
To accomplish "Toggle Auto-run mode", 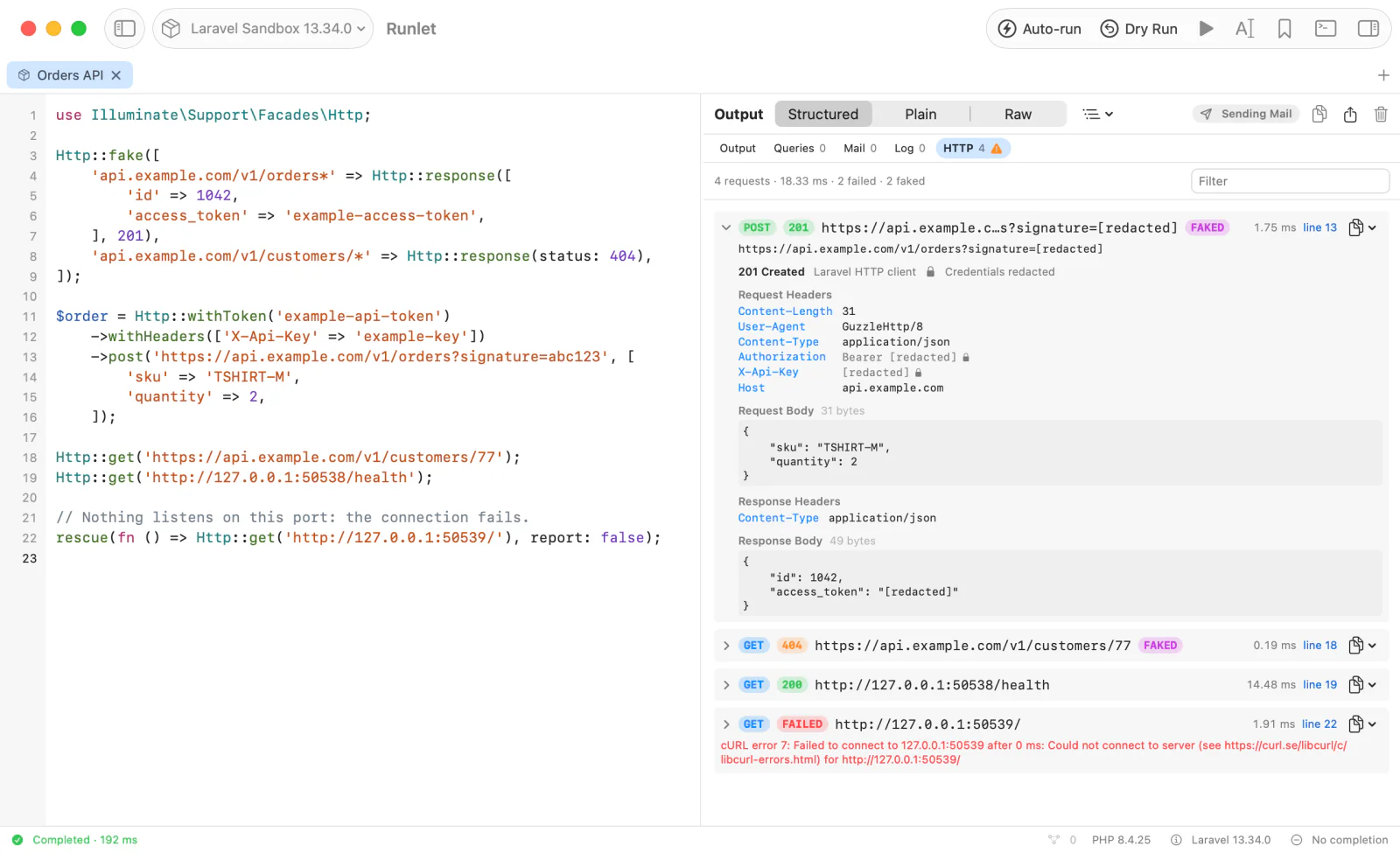I will click(1039, 29).
